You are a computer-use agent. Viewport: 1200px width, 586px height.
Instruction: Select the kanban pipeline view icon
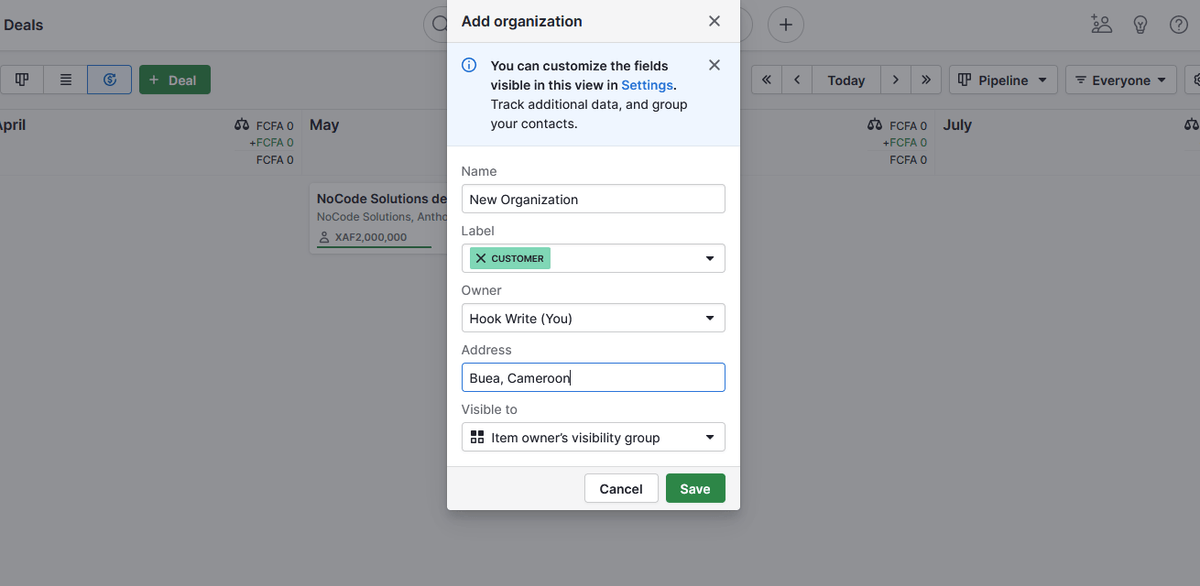(x=22, y=79)
